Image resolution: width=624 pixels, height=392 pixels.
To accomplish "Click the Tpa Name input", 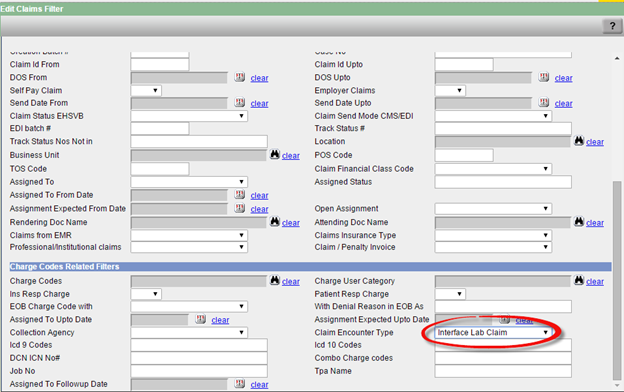I will coord(503,371).
